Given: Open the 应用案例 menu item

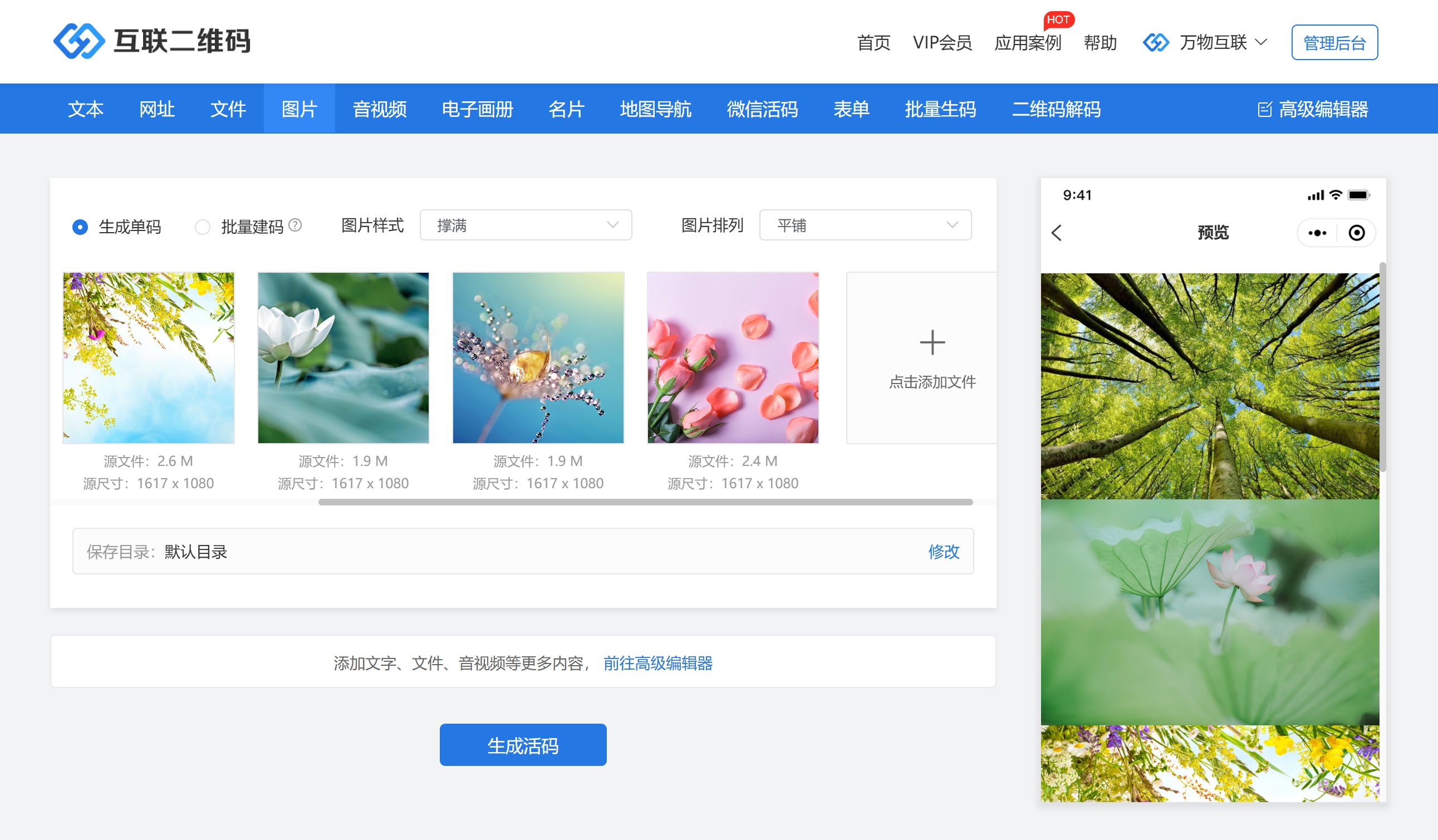Looking at the screenshot, I should click(x=1027, y=43).
